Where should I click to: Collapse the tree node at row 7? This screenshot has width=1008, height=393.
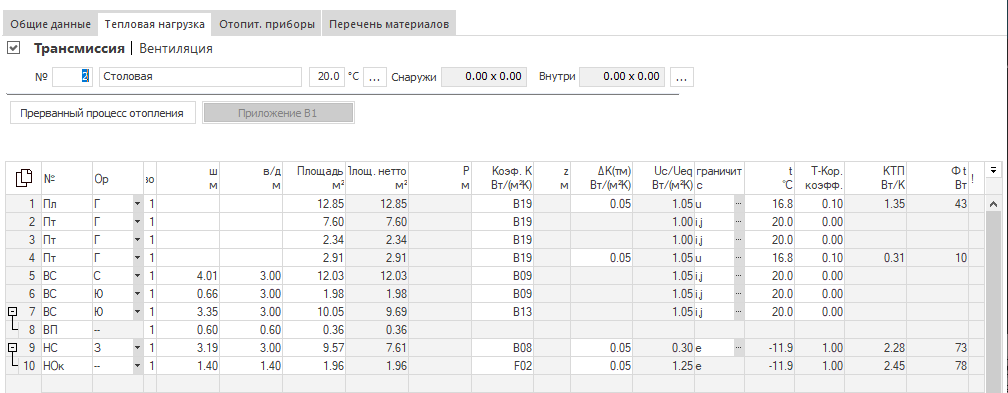pyautogui.click(x=12, y=311)
